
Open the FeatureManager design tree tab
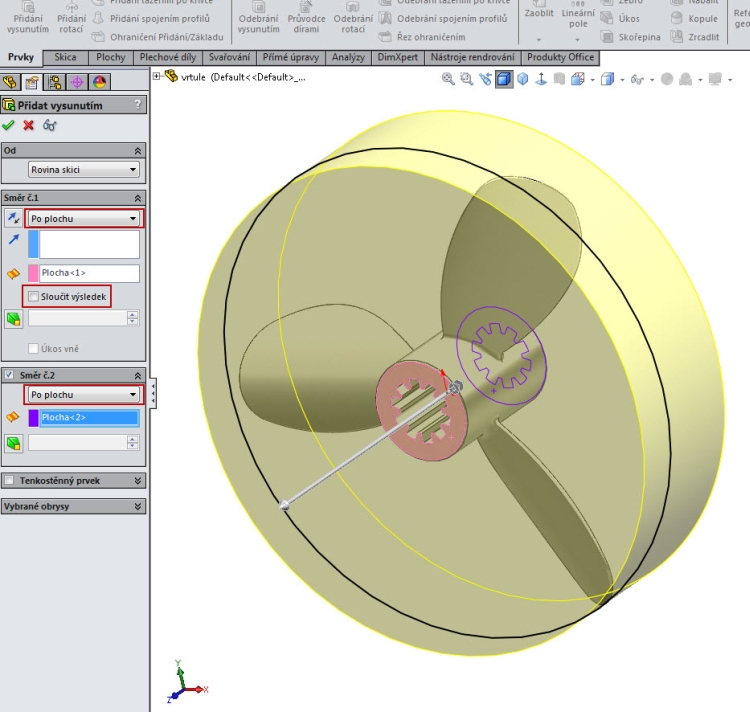[10, 82]
